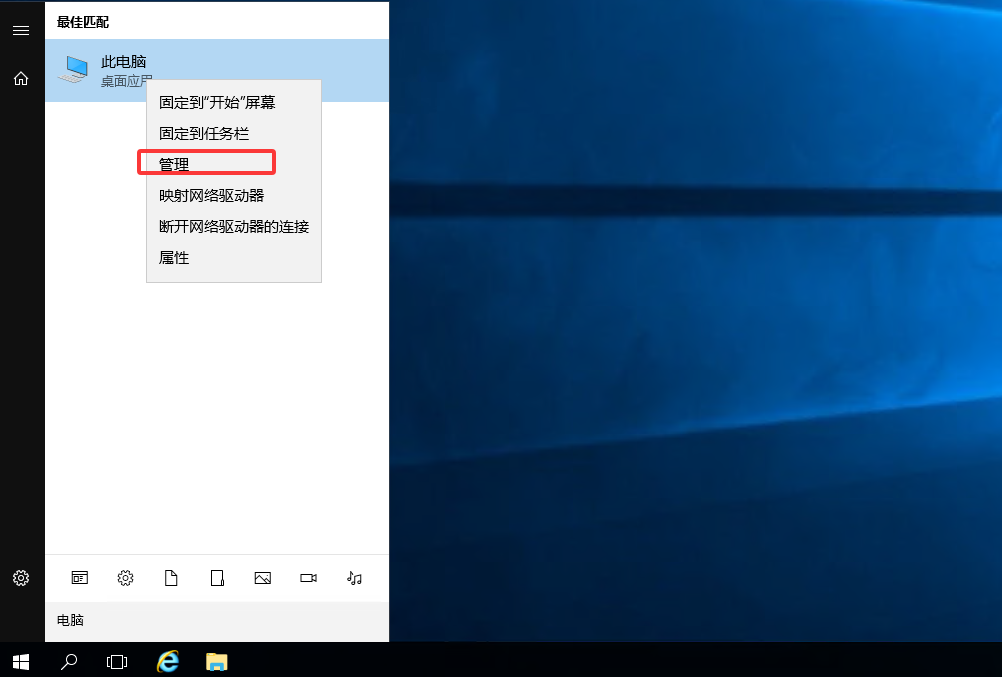Filter search results by apps
This screenshot has height=677, width=1002.
[79, 578]
